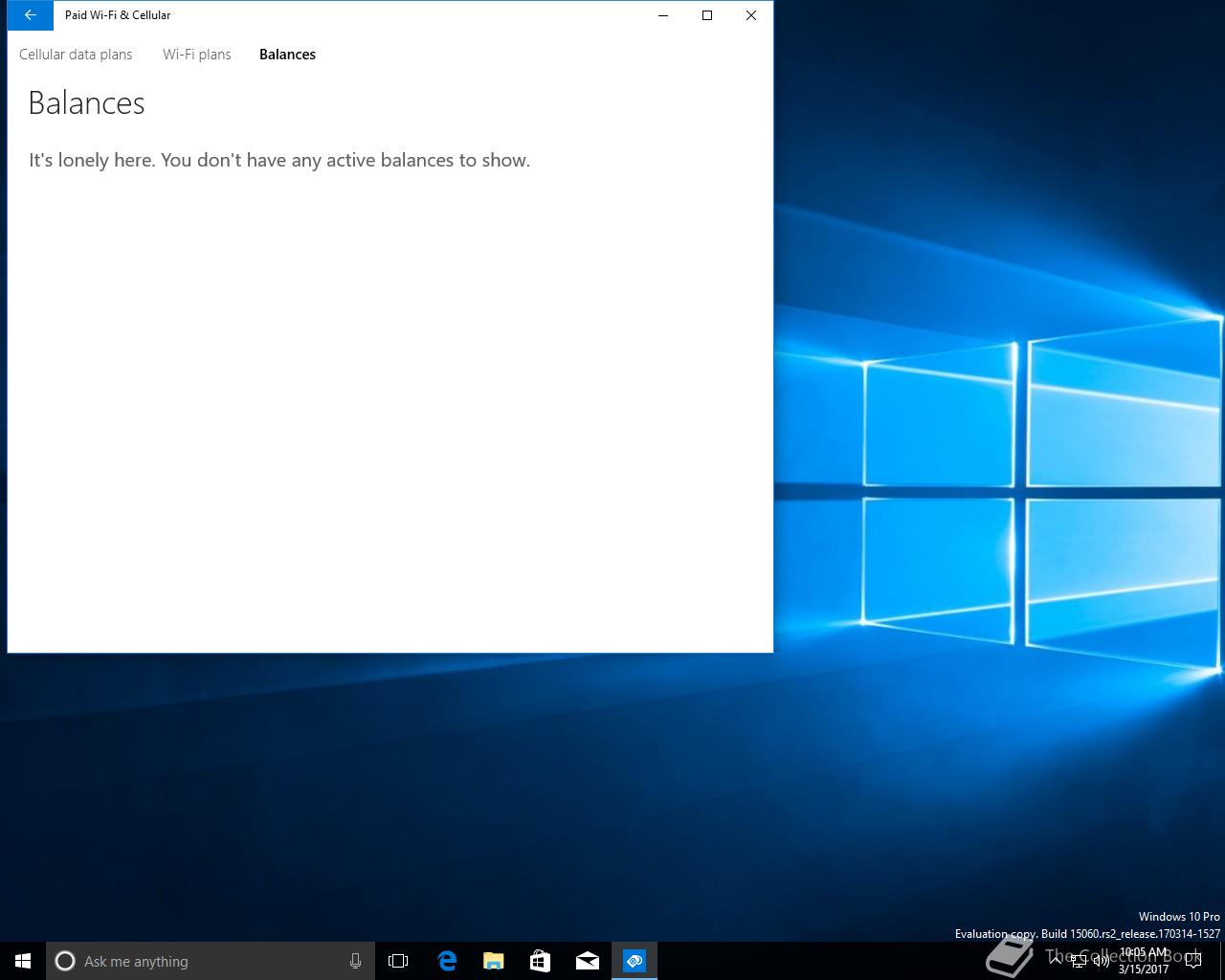Select the Balances tab

287,55
